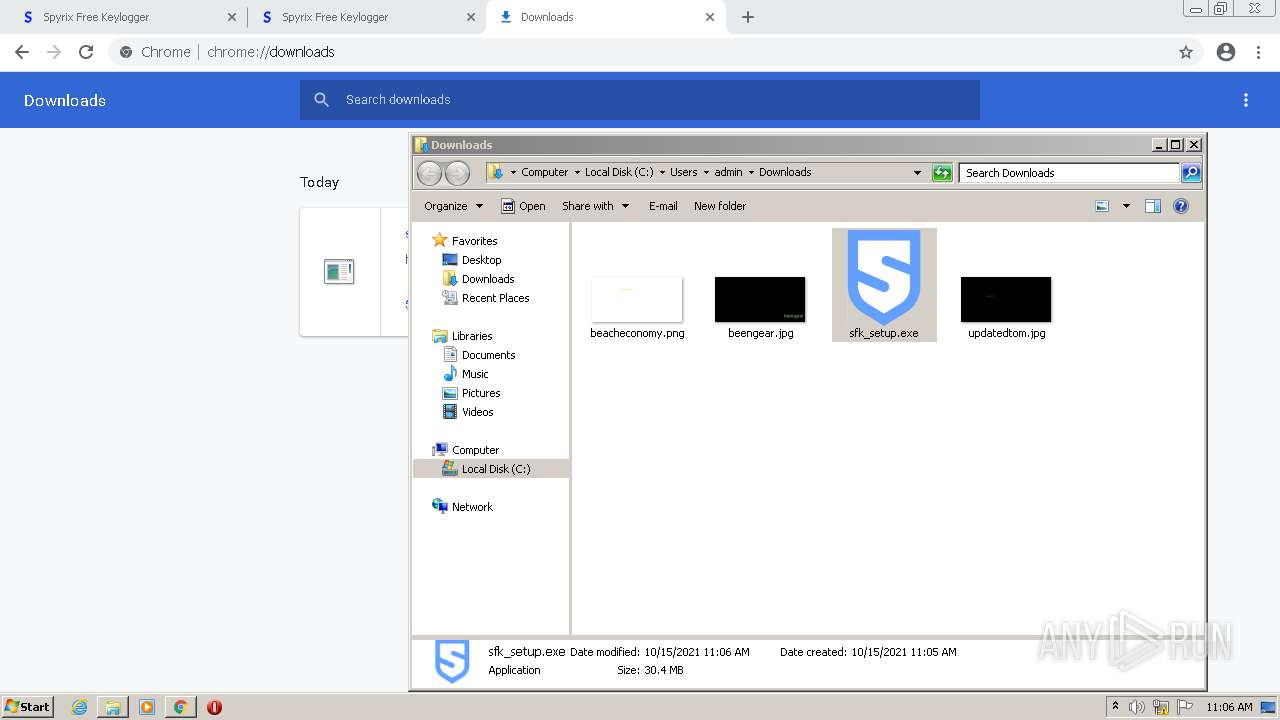Select Users breadcrumb segment
Viewport: 1280px width, 720px height.
[684, 172]
